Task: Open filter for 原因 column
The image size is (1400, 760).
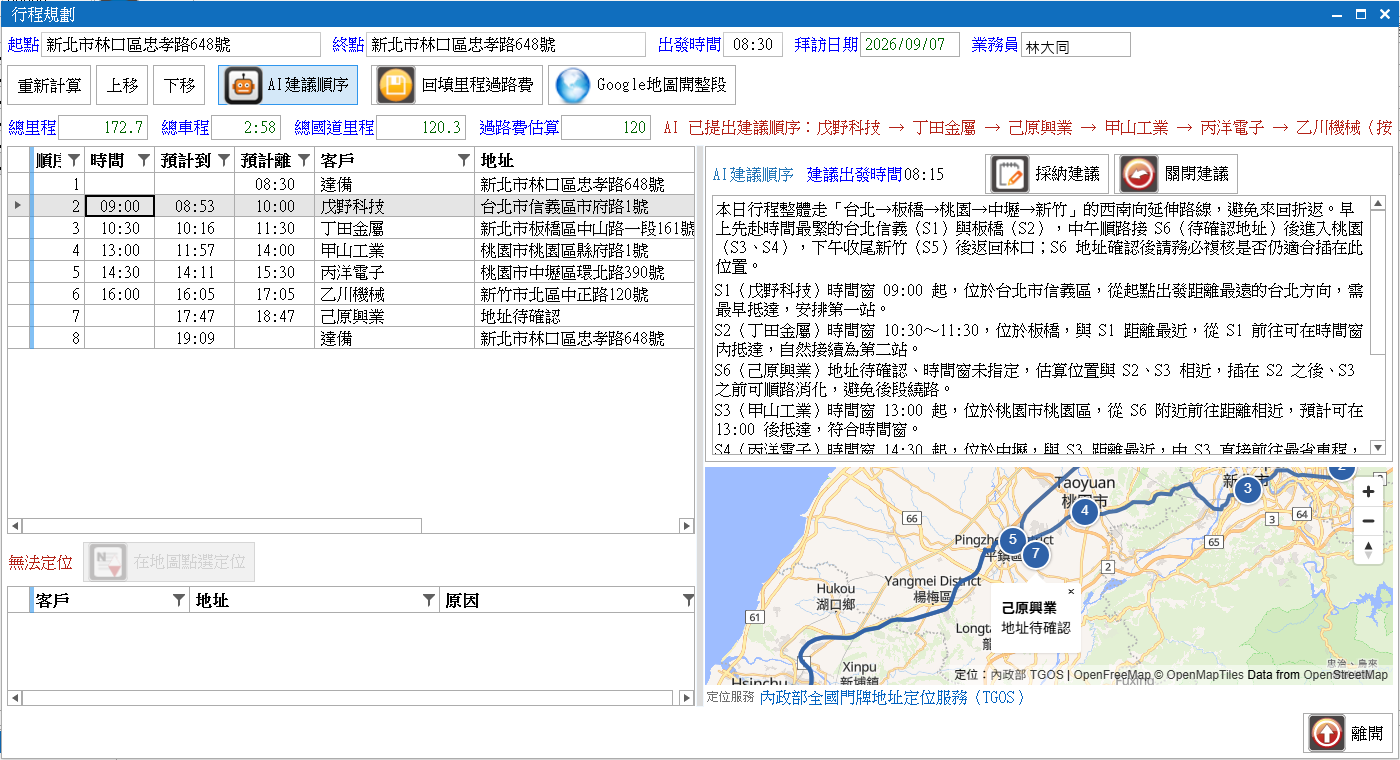Action: pyautogui.click(x=687, y=599)
